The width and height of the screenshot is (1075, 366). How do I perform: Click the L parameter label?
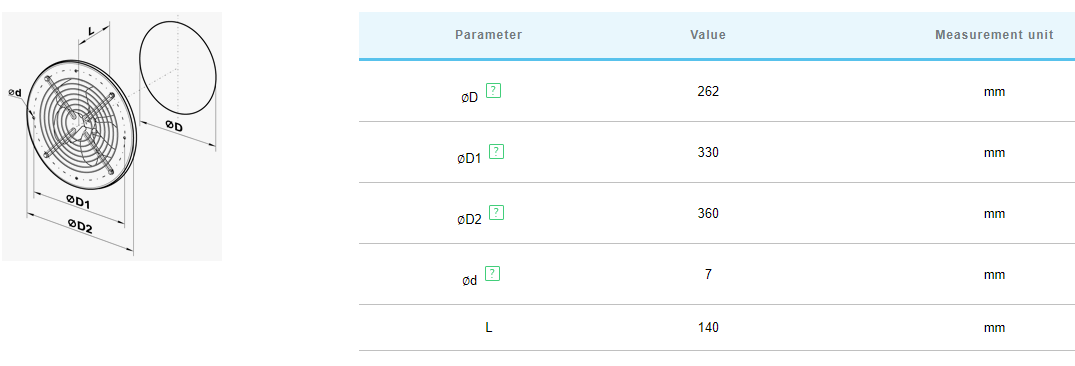(489, 328)
